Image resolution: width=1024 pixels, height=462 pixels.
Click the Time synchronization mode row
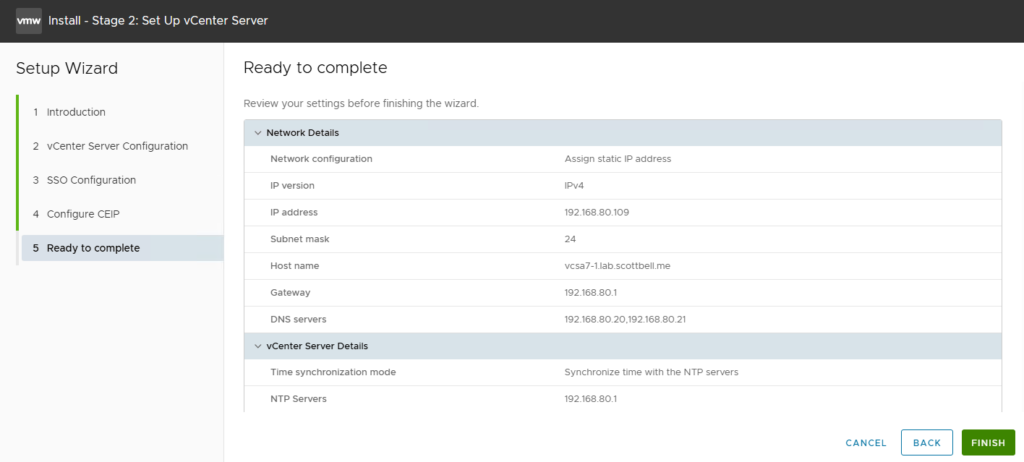[622, 372]
